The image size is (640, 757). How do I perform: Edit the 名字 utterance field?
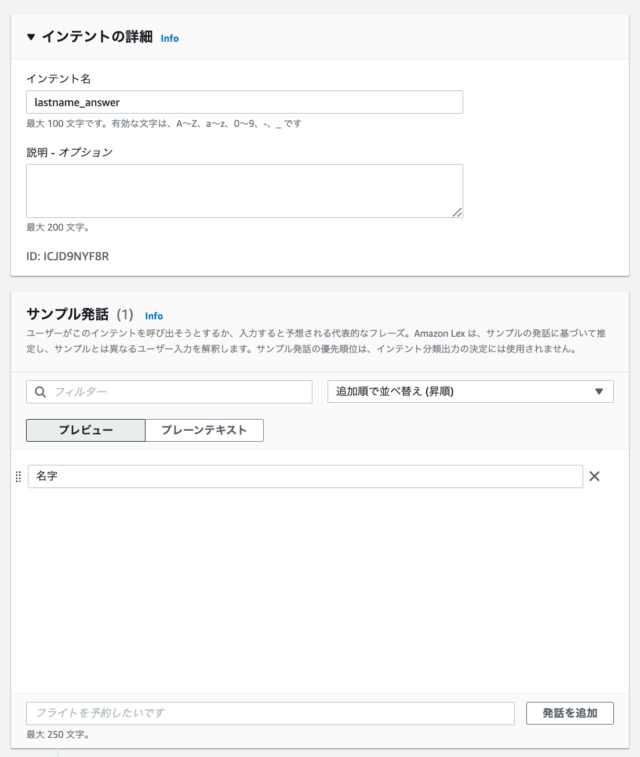tap(305, 477)
